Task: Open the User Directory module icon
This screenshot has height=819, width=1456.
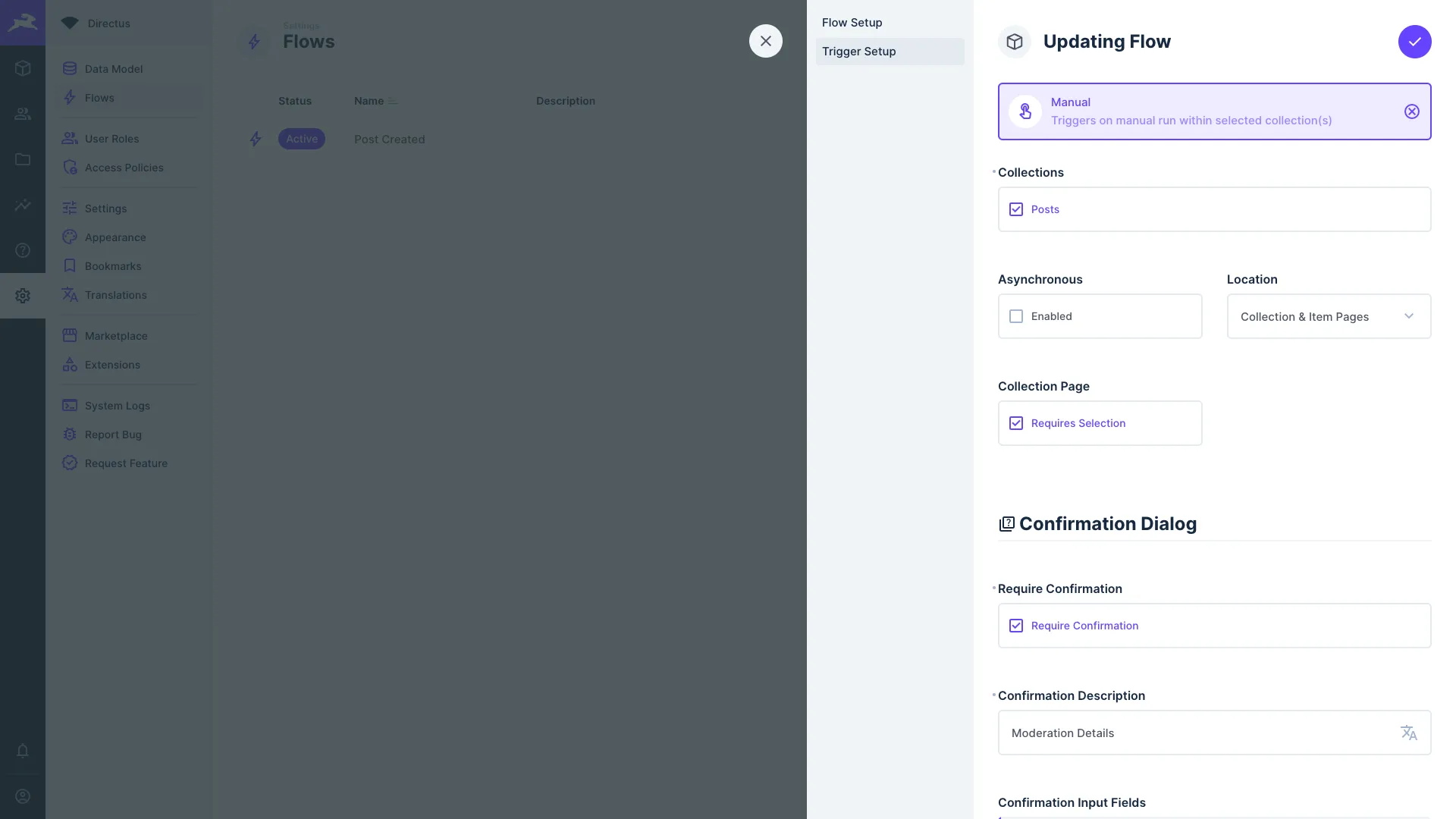Action: click(23, 114)
